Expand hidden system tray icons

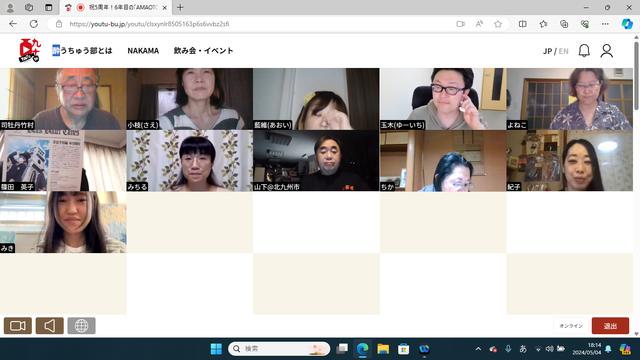coord(478,349)
